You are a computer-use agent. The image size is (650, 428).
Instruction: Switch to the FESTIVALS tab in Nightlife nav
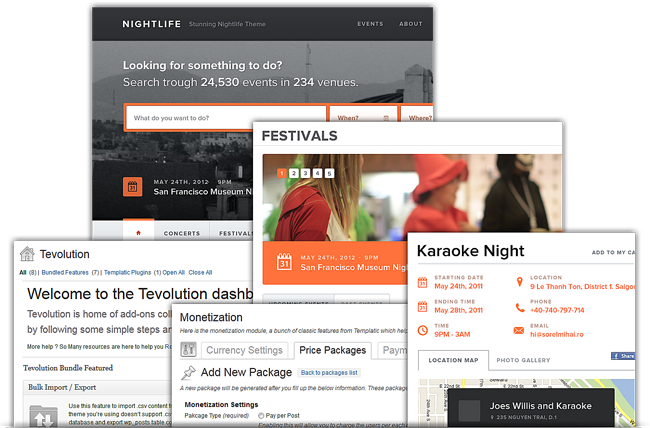(235, 233)
